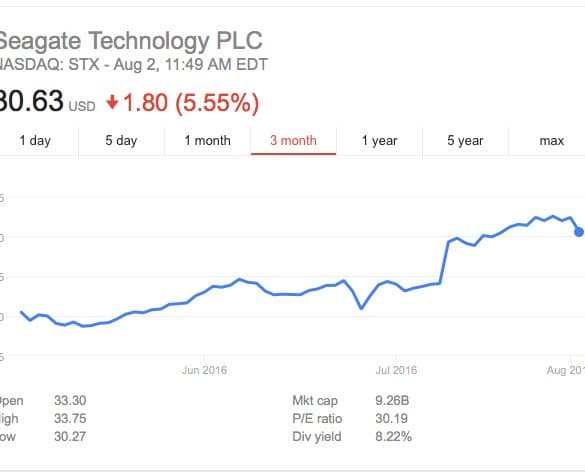The width and height of the screenshot is (585, 472).
Task: Click the Mkt cap value 9.26B
Action: (392, 400)
